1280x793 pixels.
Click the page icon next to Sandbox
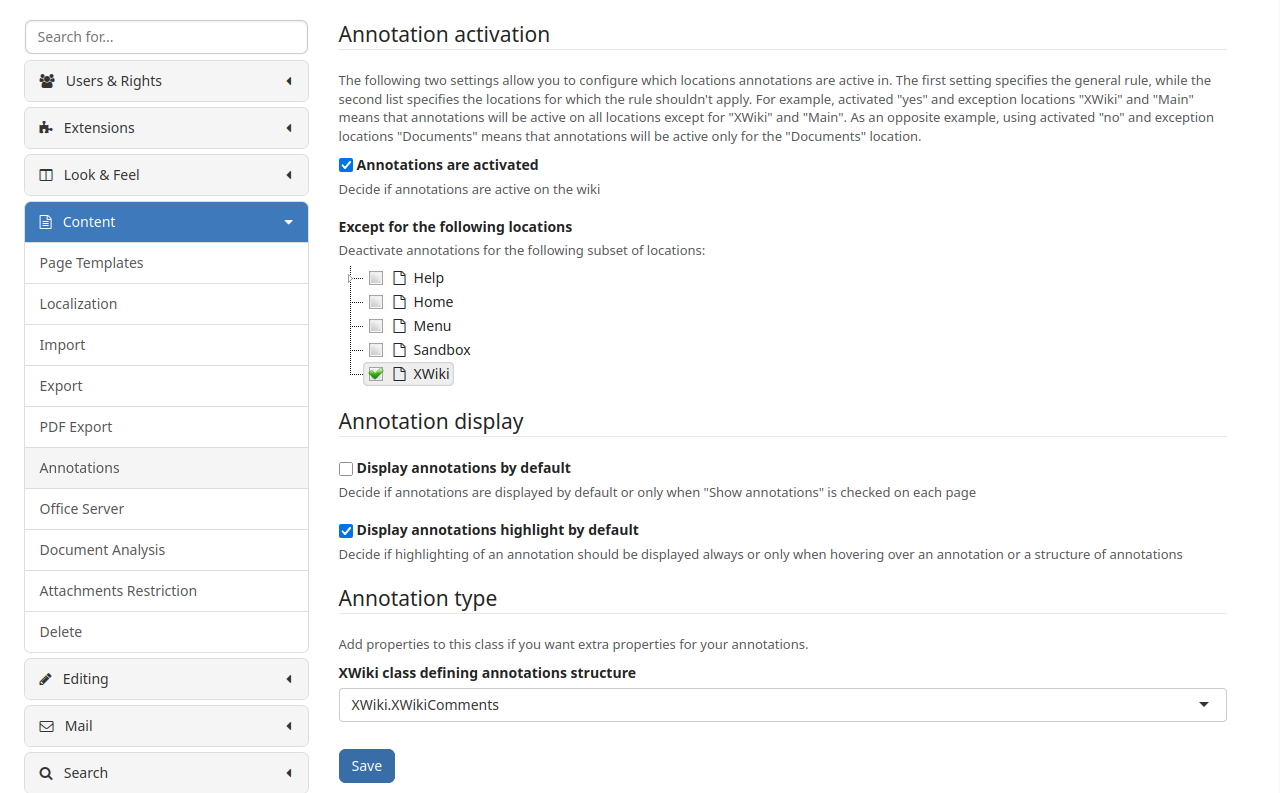[x=399, y=350]
